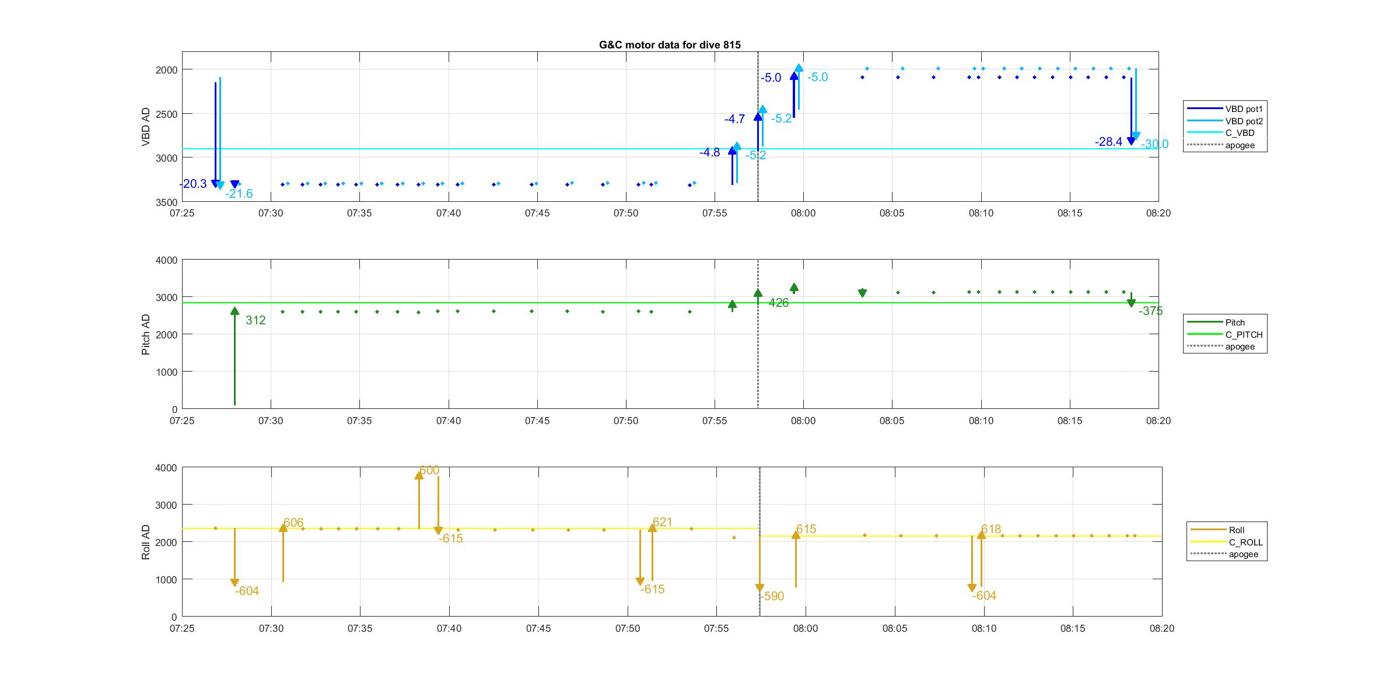Click the '4000' tick on Pitch axis
The width and height of the screenshot is (1400, 693).
point(165,261)
